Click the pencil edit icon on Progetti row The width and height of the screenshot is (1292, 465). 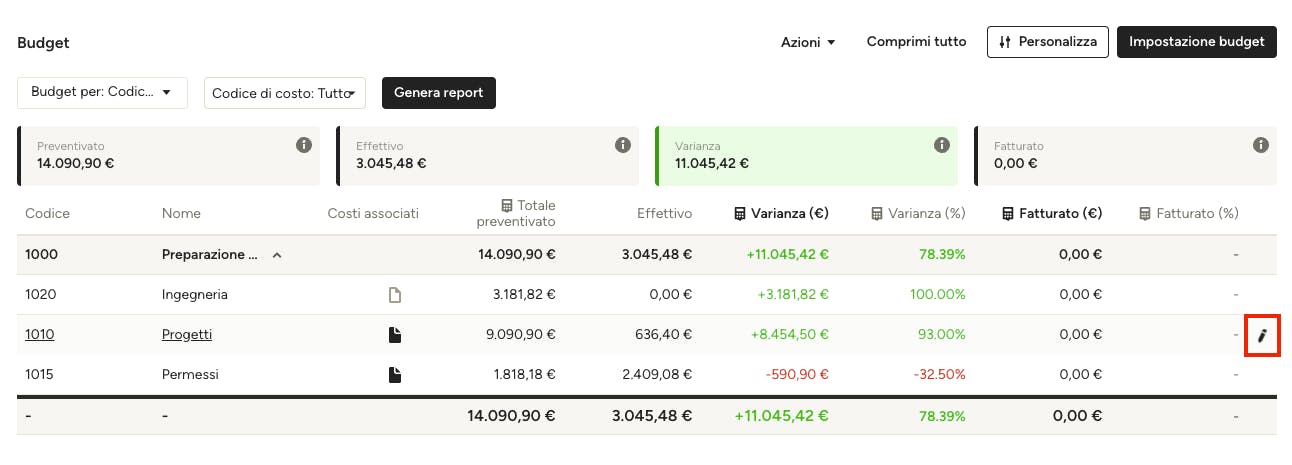point(1262,335)
